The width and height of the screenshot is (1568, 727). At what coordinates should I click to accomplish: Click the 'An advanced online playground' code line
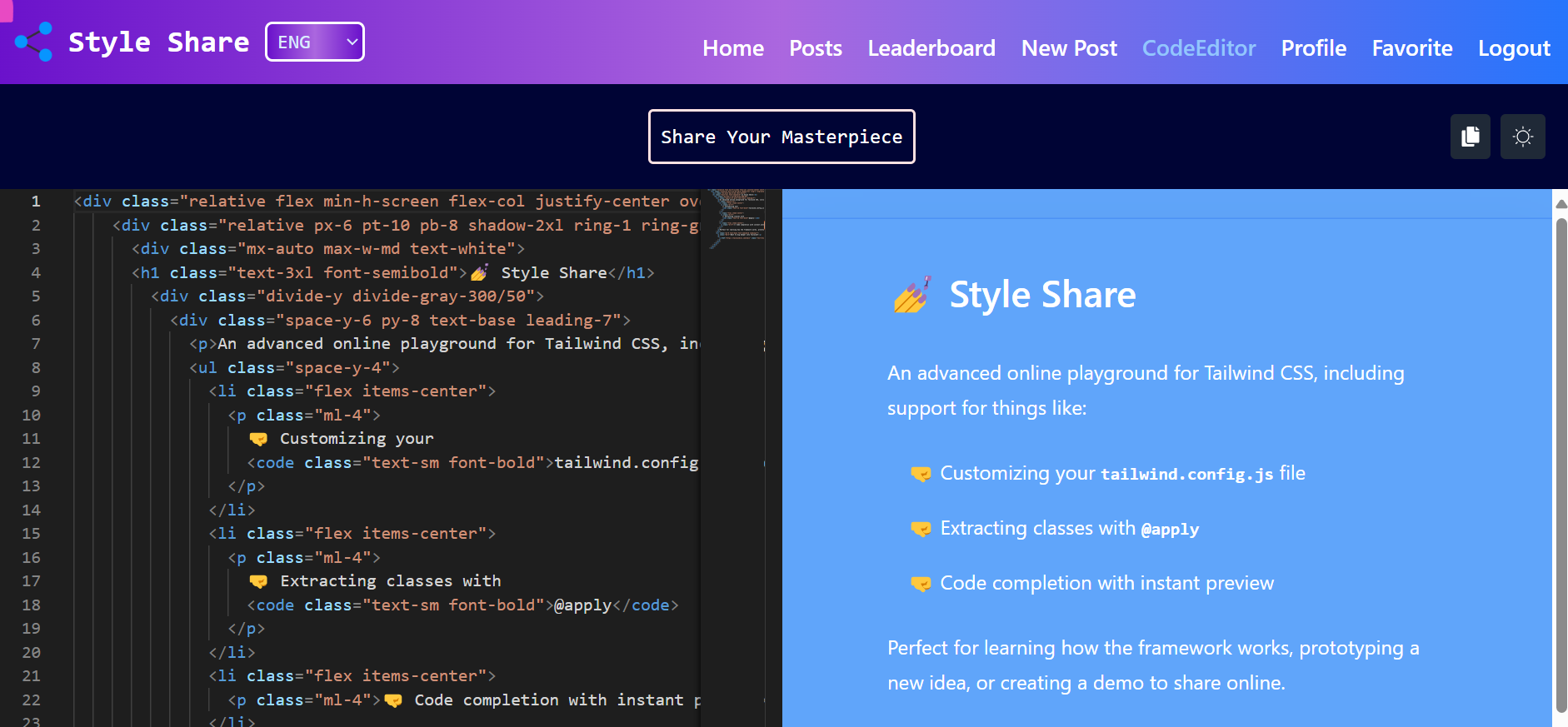[x=445, y=343]
